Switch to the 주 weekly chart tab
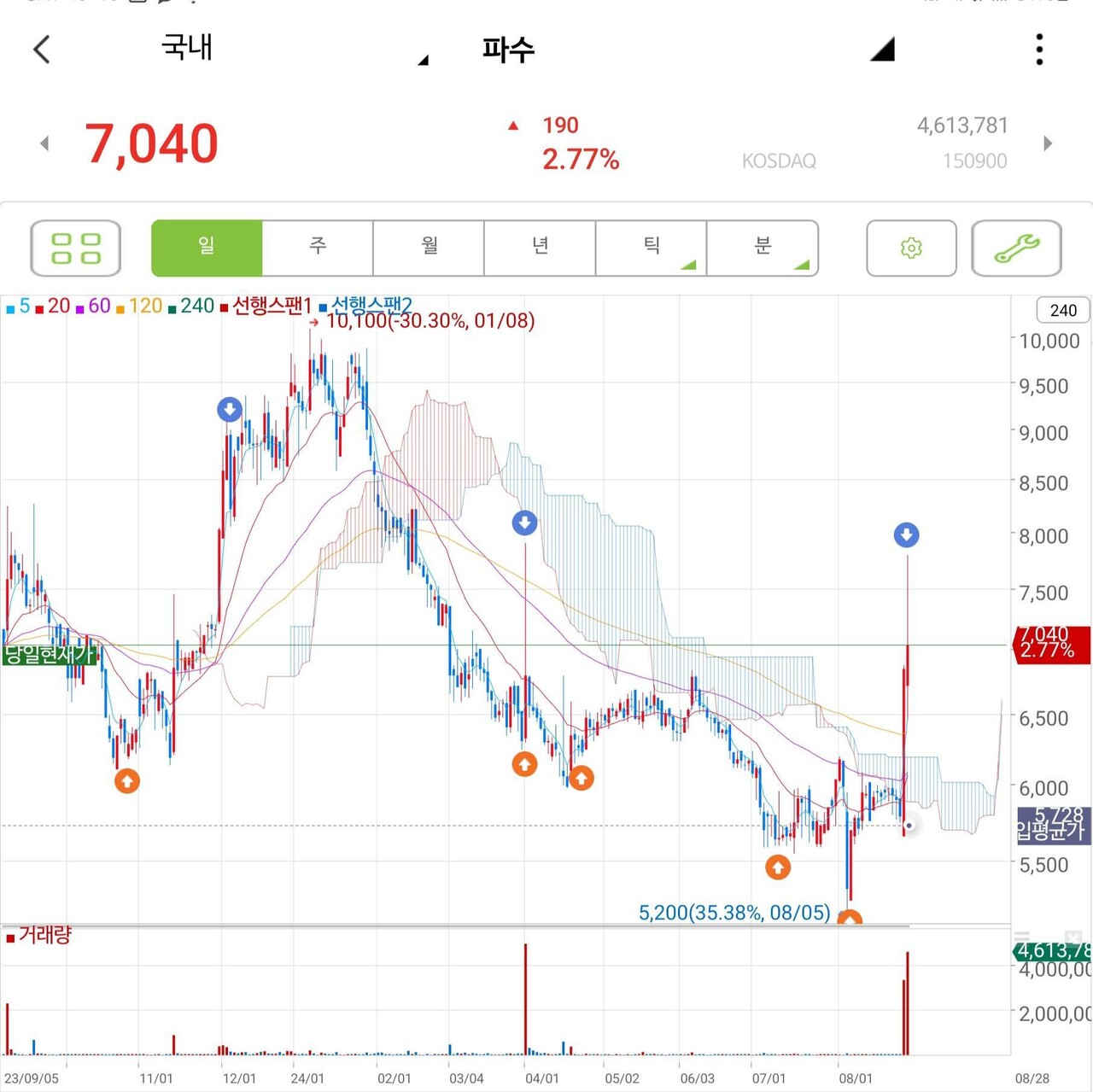This screenshot has width=1093, height=1092. coord(318,248)
